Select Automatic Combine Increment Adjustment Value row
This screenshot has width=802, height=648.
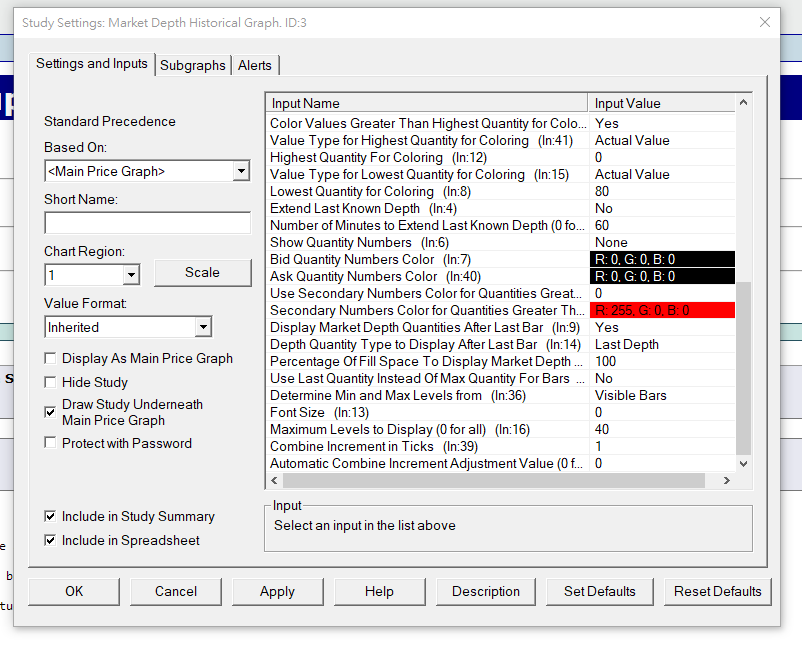click(501, 463)
